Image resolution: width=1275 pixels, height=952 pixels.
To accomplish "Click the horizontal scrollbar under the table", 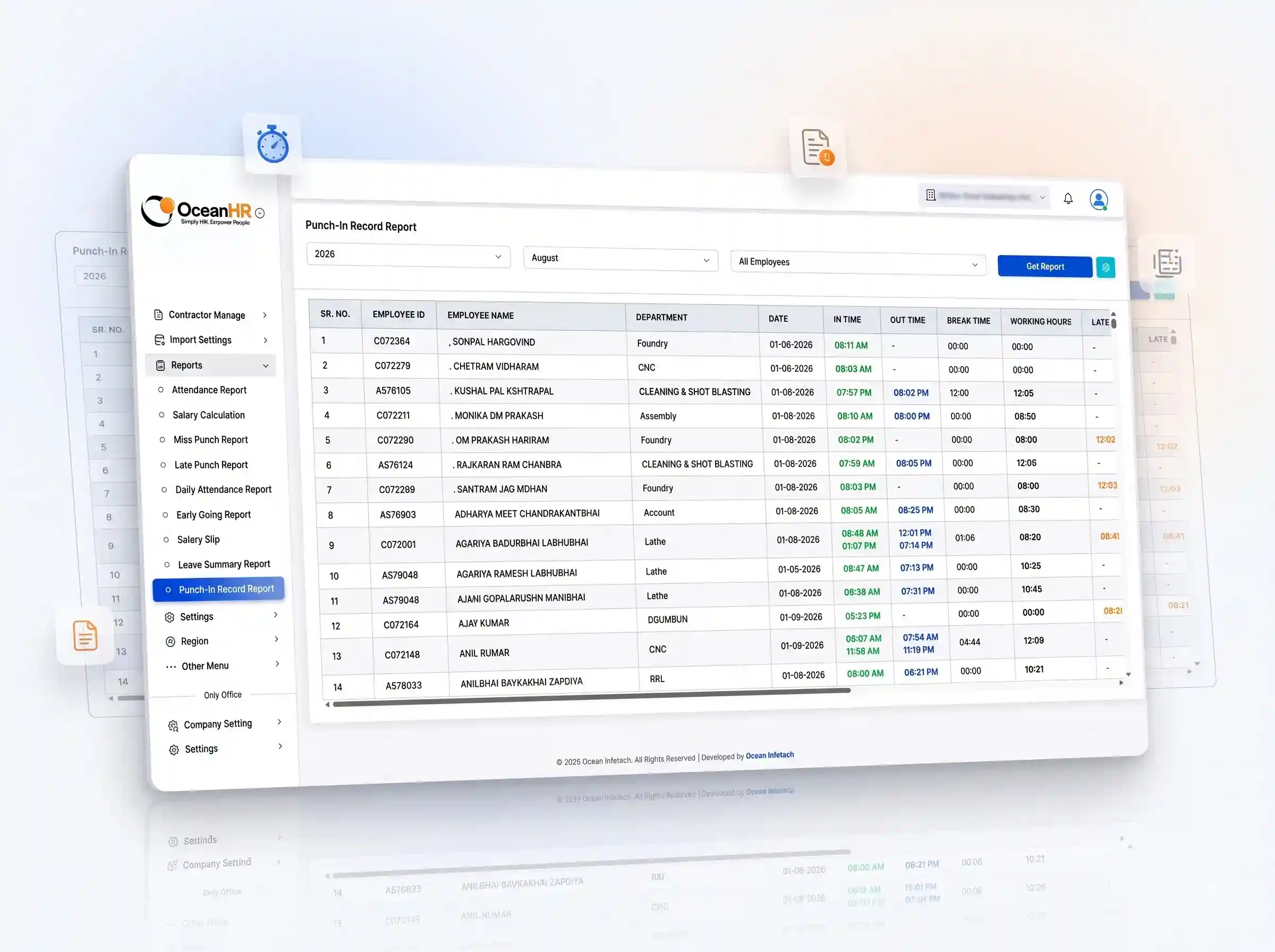I will point(591,698).
